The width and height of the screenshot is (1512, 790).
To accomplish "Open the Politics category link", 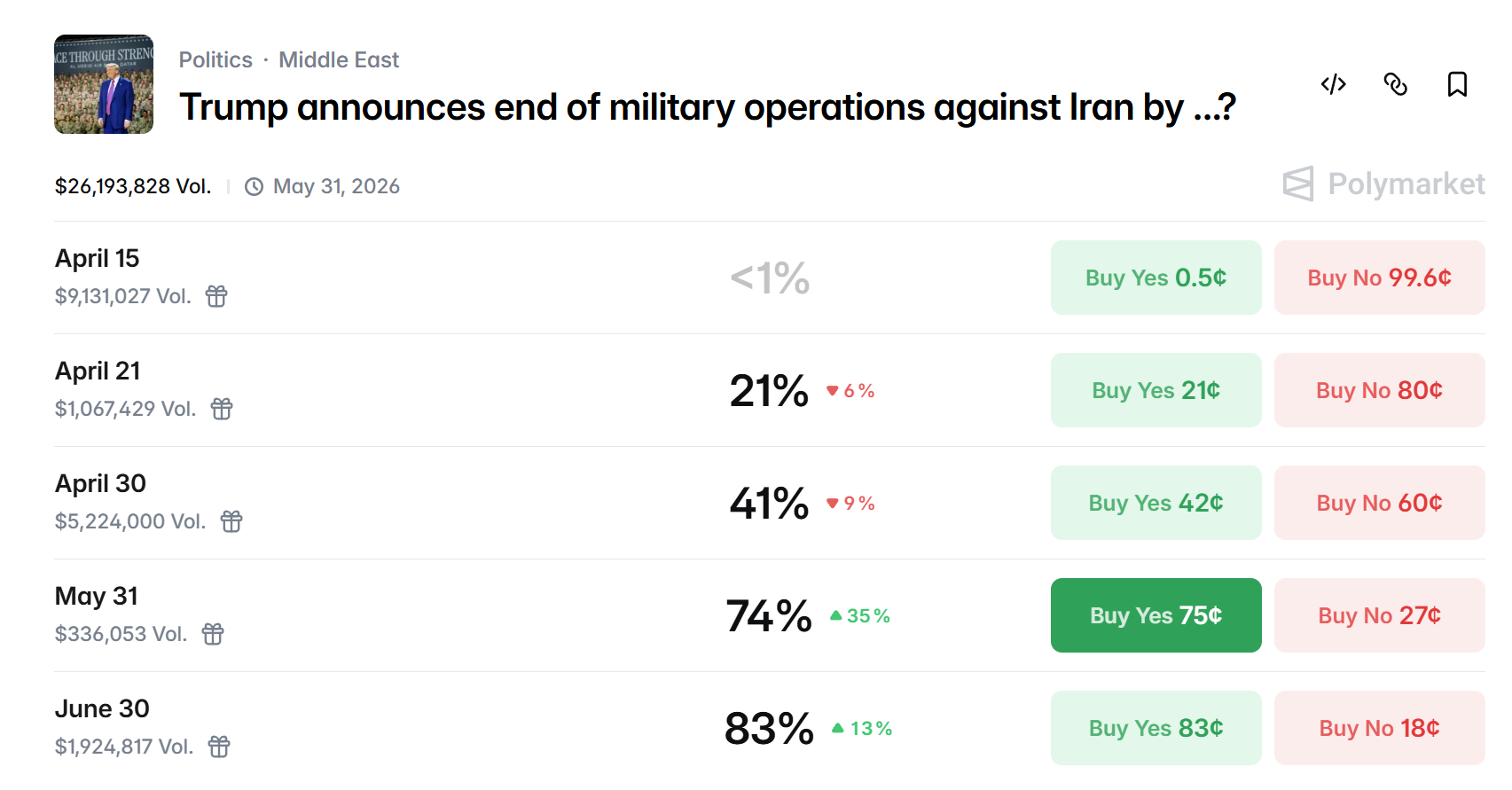I will (x=215, y=59).
